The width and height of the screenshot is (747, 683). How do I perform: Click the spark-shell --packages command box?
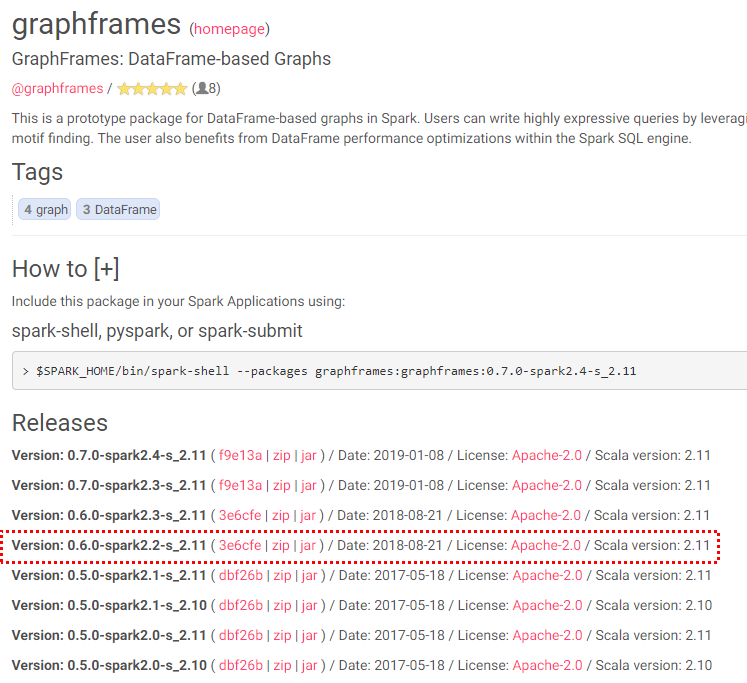[379, 371]
